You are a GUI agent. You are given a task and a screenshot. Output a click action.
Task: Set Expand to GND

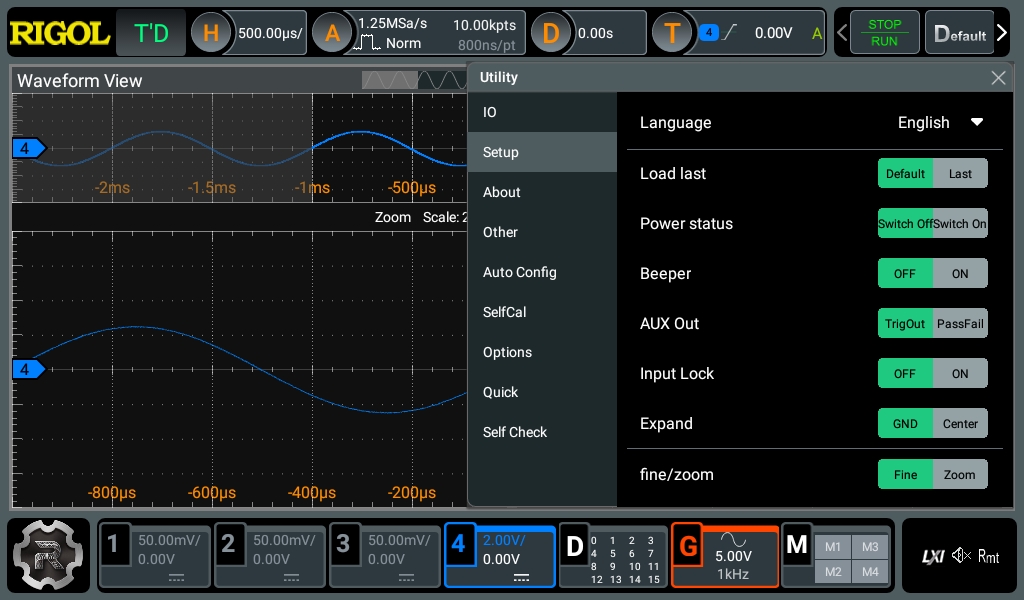click(x=905, y=424)
